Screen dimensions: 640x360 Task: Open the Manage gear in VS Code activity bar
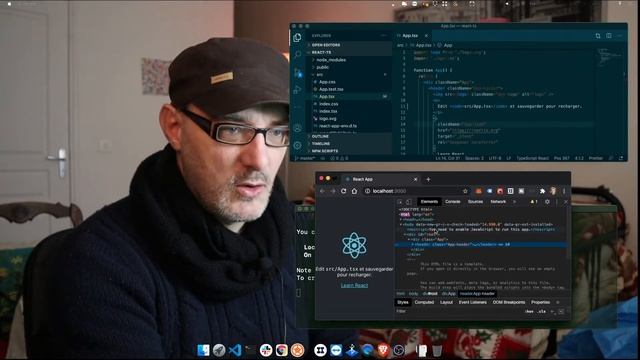(298, 145)
